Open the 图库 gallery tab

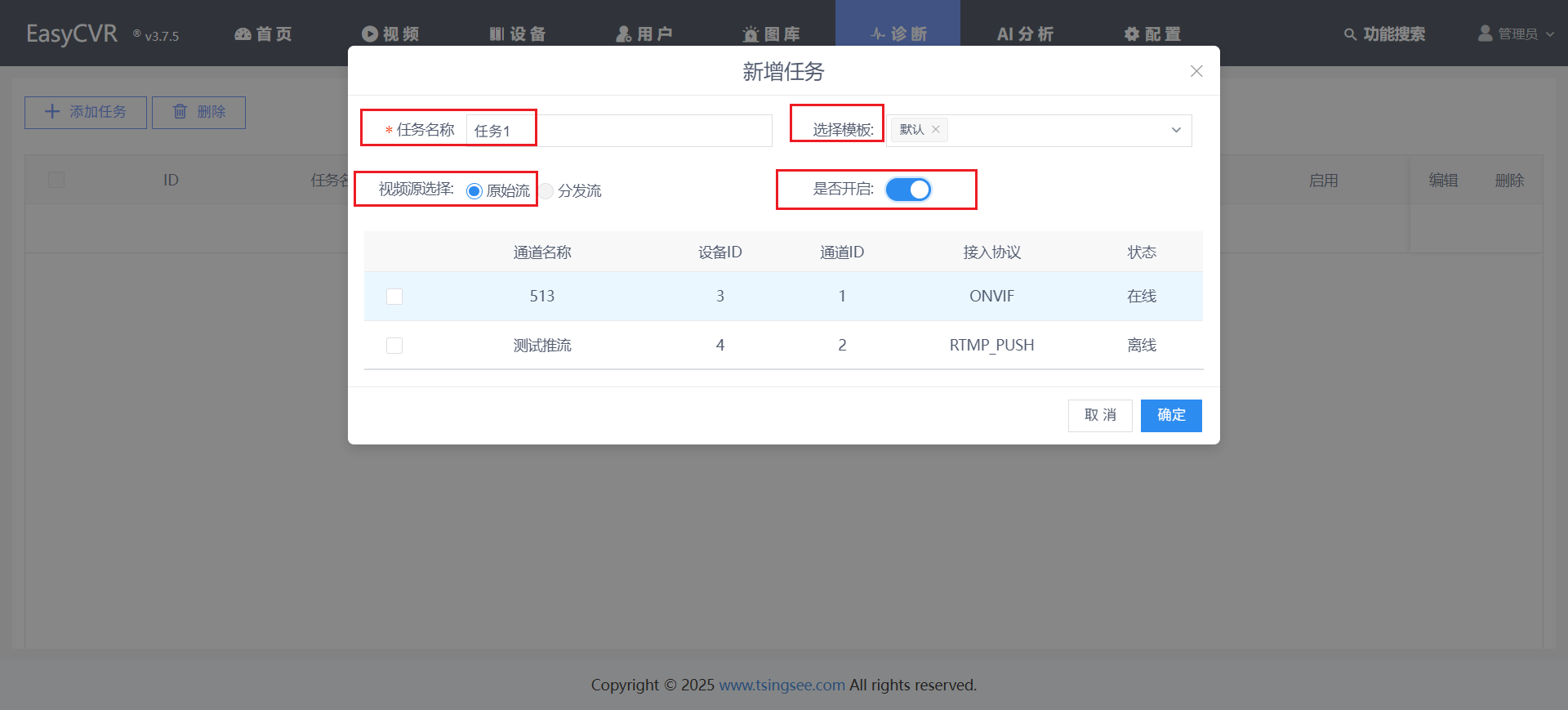tap(771, 33)
